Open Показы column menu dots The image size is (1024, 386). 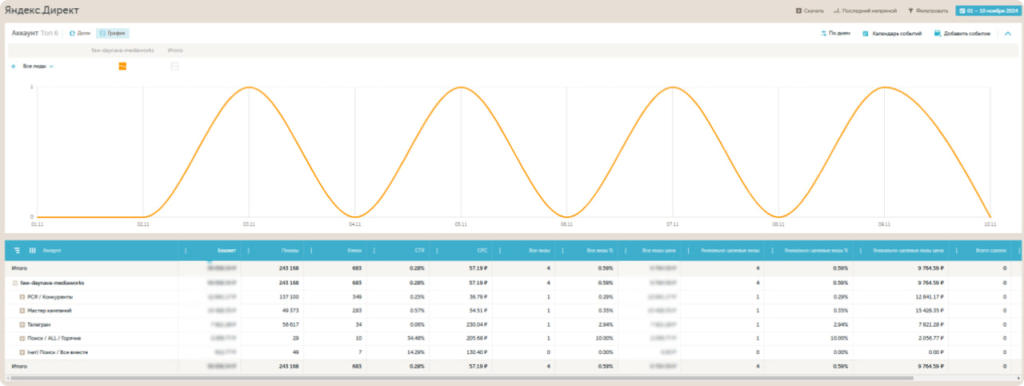click(x=248, y=250)
